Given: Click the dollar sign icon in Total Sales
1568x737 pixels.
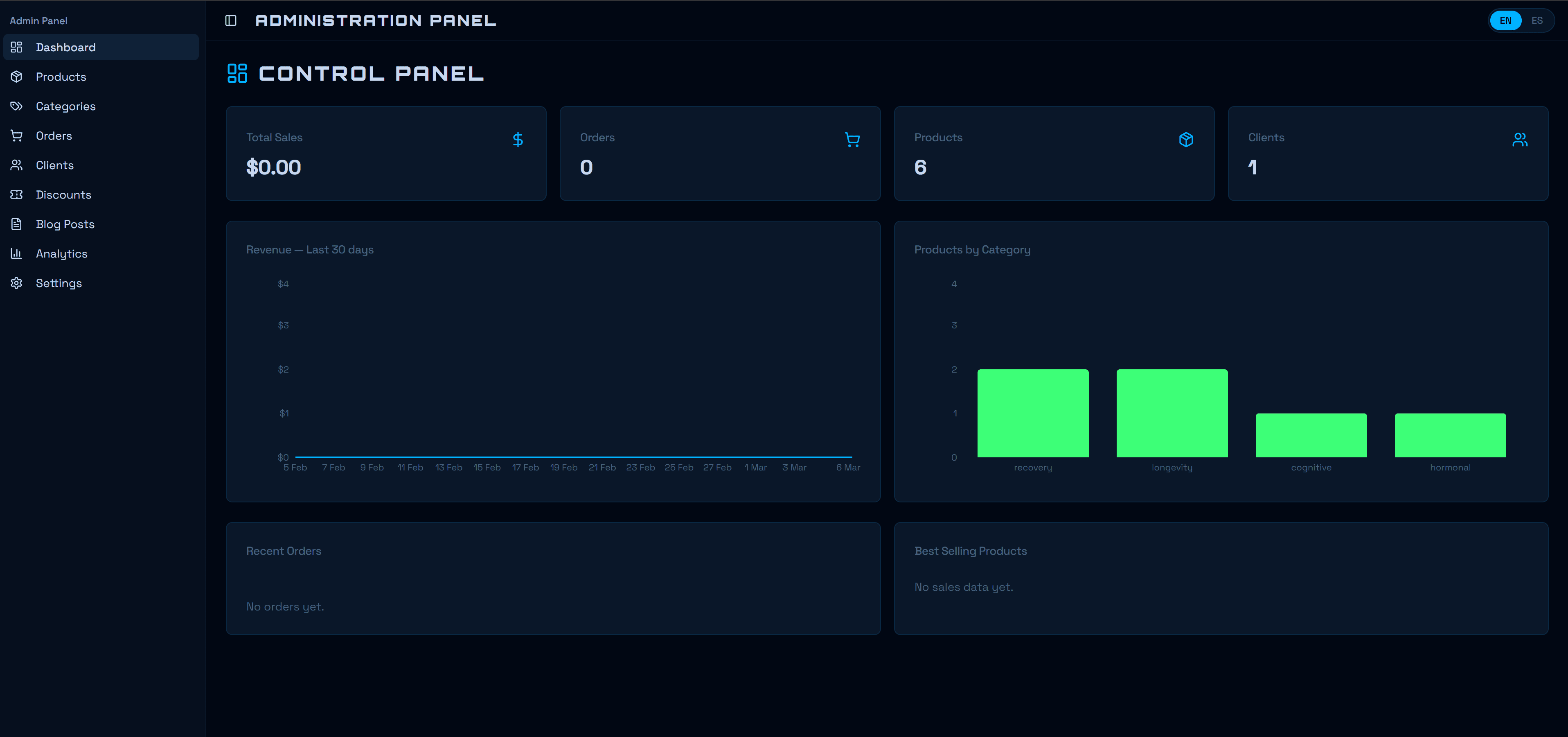Looking at the screenshot, I should [x=517, y=140].
